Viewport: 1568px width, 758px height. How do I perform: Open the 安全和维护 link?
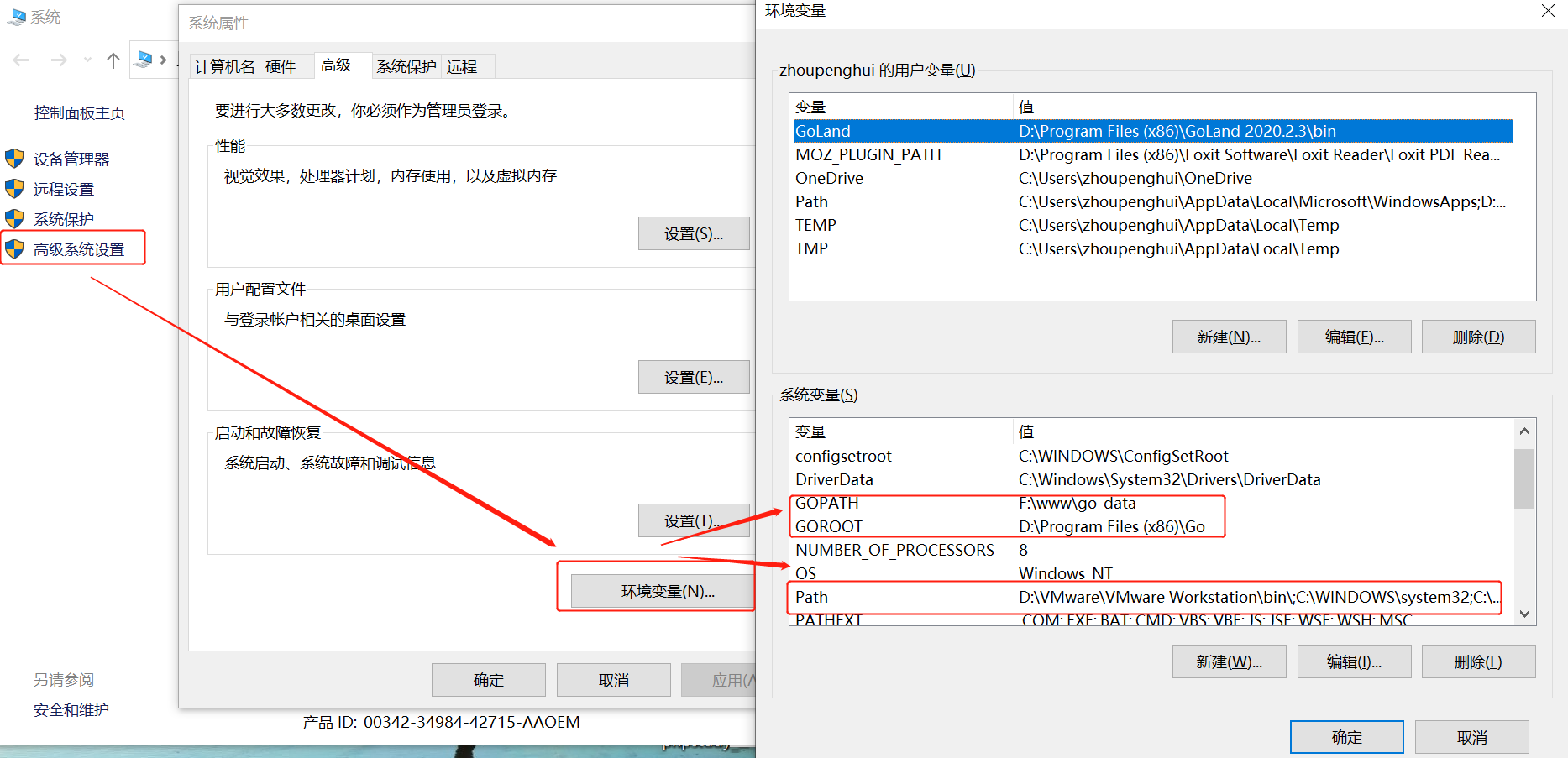point(71,709)
